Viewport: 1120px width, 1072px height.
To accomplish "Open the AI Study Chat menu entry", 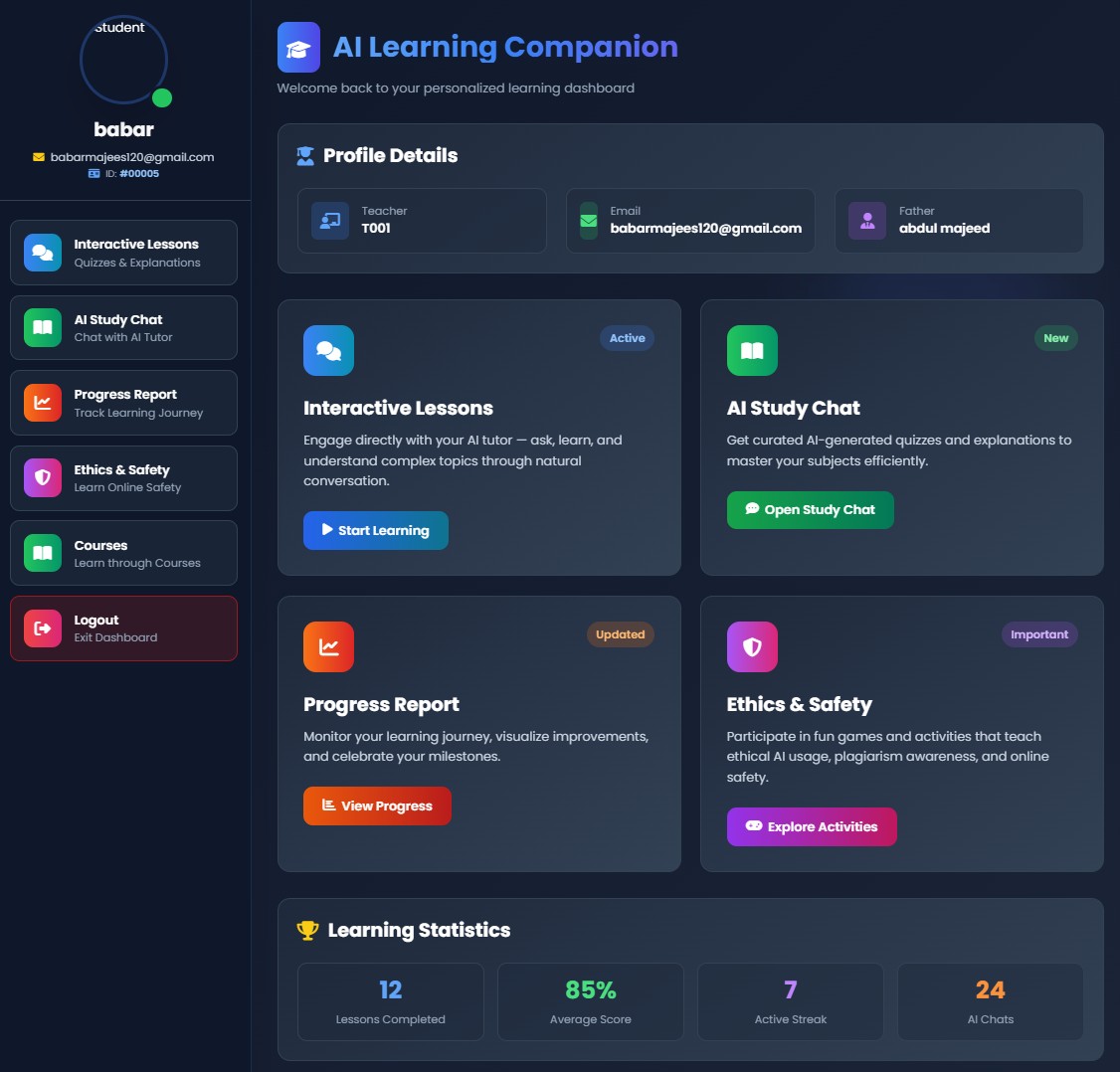I will coord(123,327).
